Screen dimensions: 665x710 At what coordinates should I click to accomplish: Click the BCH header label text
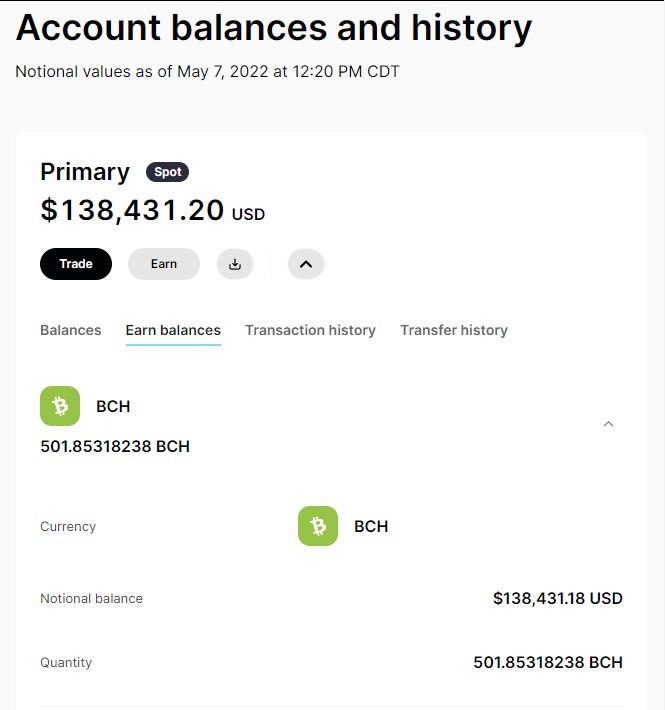pos(113,406)
